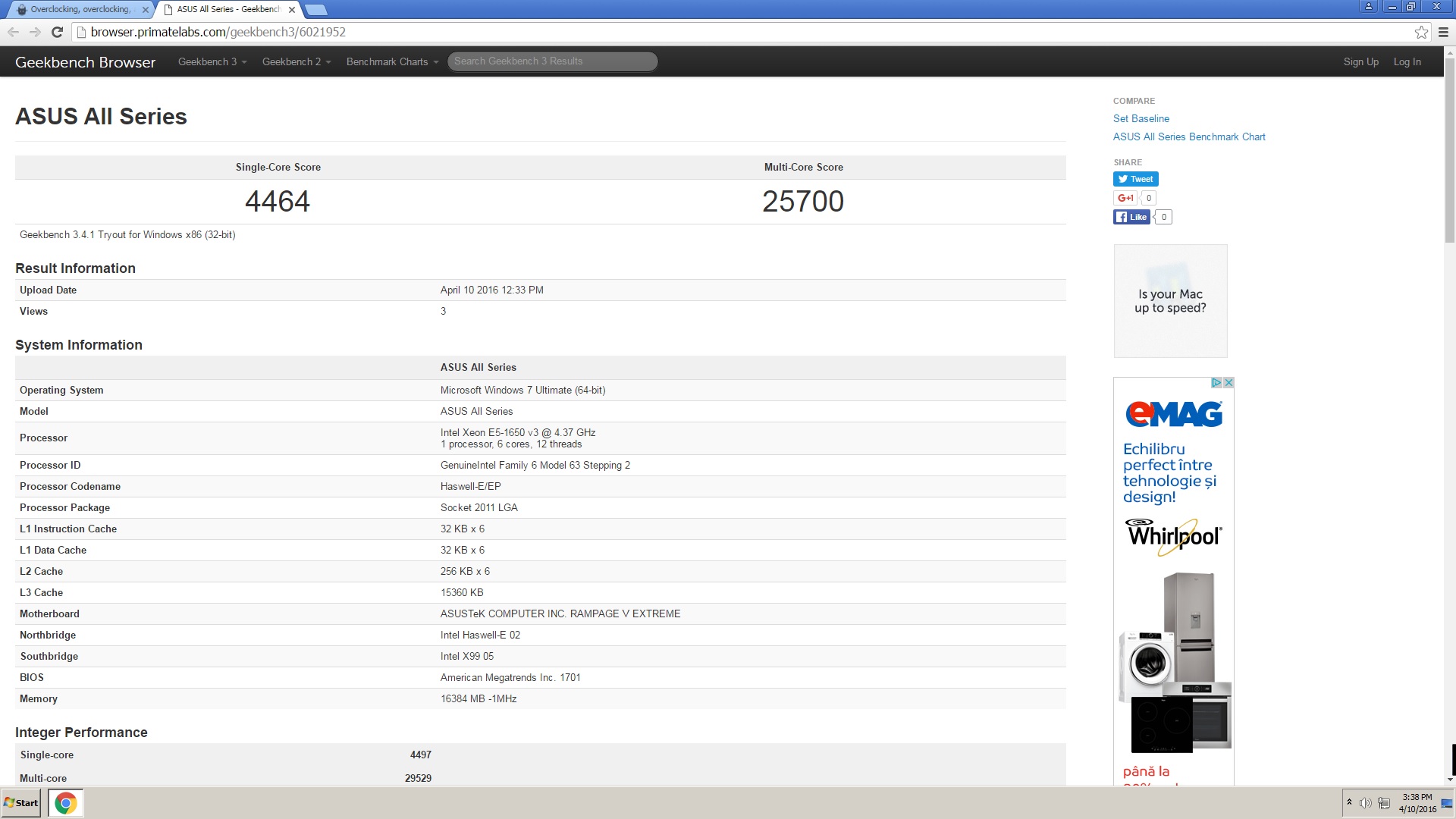Click the network tray icon
1456x819 pixels.
click(1384, 803)
